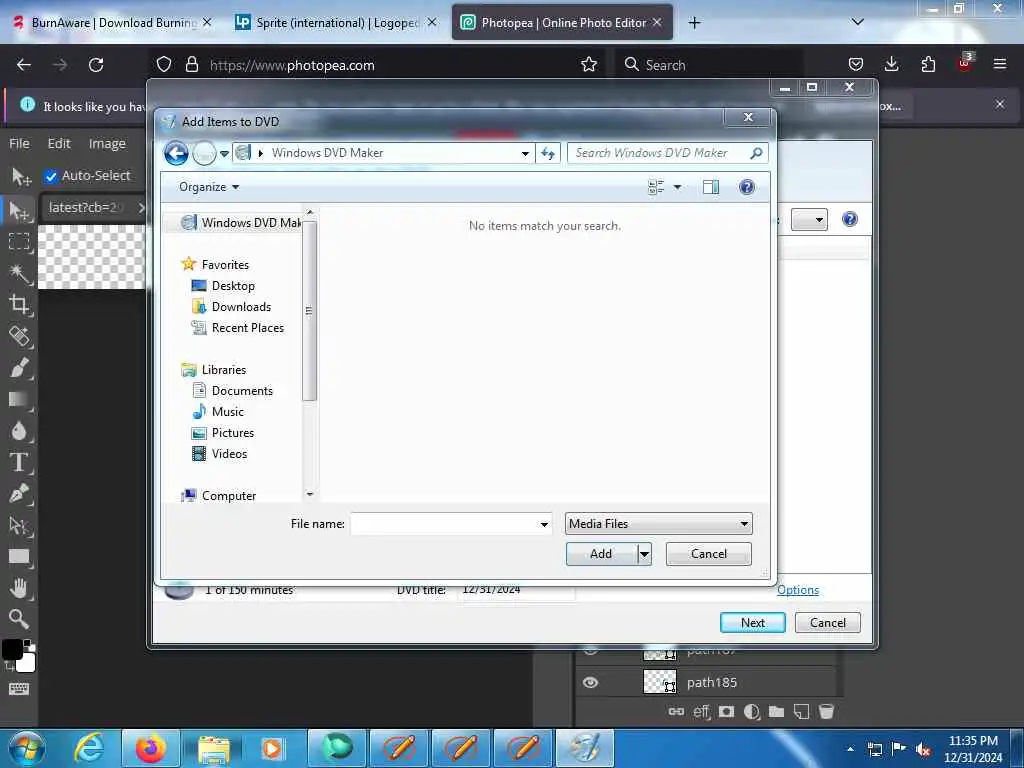
Task: Click the File name input field
Action: [444, 524]
